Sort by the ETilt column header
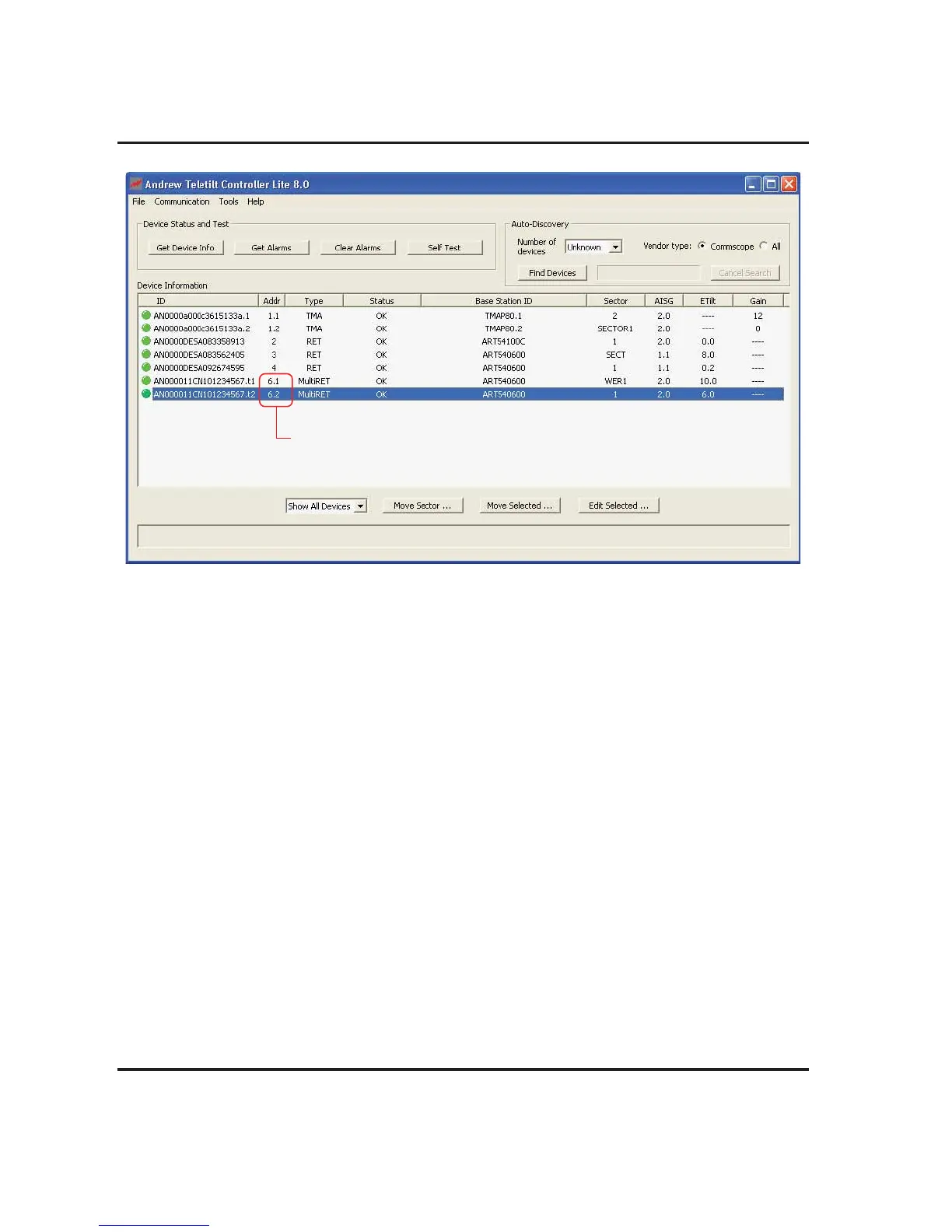The image size is (952, 1232). 708,301
